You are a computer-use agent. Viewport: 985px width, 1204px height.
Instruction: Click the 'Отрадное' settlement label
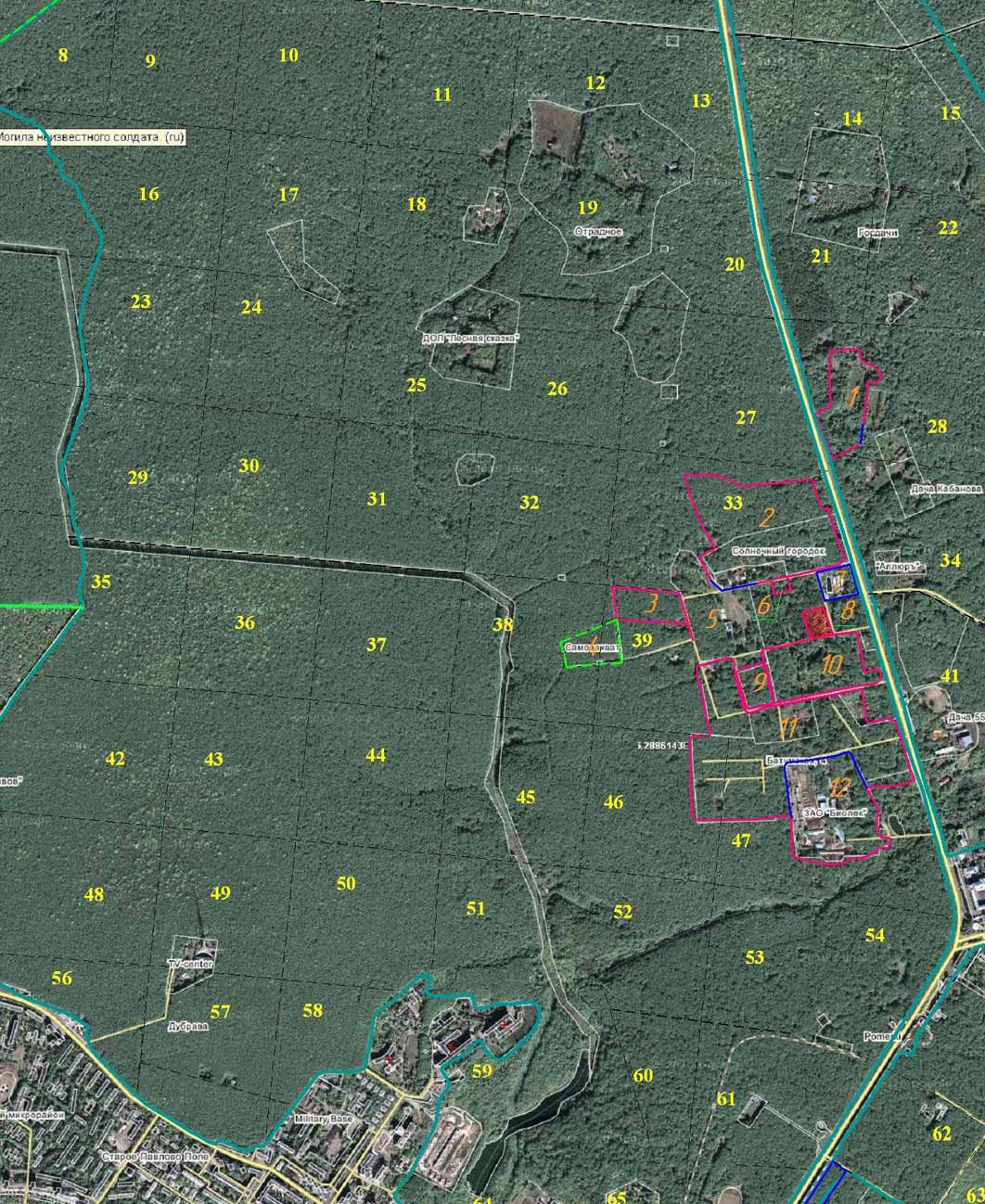click(598, 232)
